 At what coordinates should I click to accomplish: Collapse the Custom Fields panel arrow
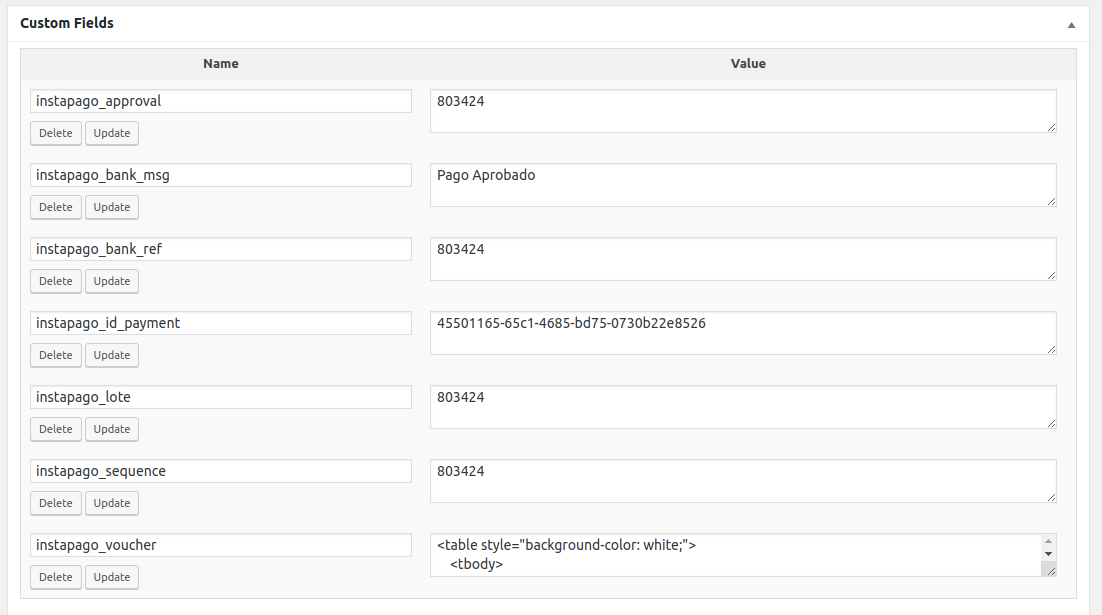click(1071, 24)
